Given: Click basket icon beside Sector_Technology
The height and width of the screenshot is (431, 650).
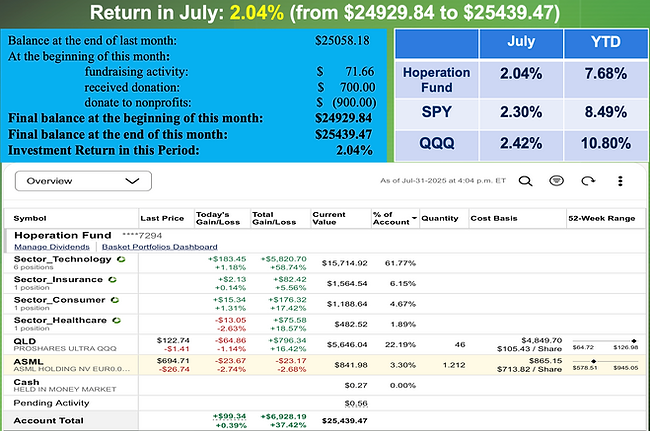Looking at the screenshot, I should [x=121, y=259].
